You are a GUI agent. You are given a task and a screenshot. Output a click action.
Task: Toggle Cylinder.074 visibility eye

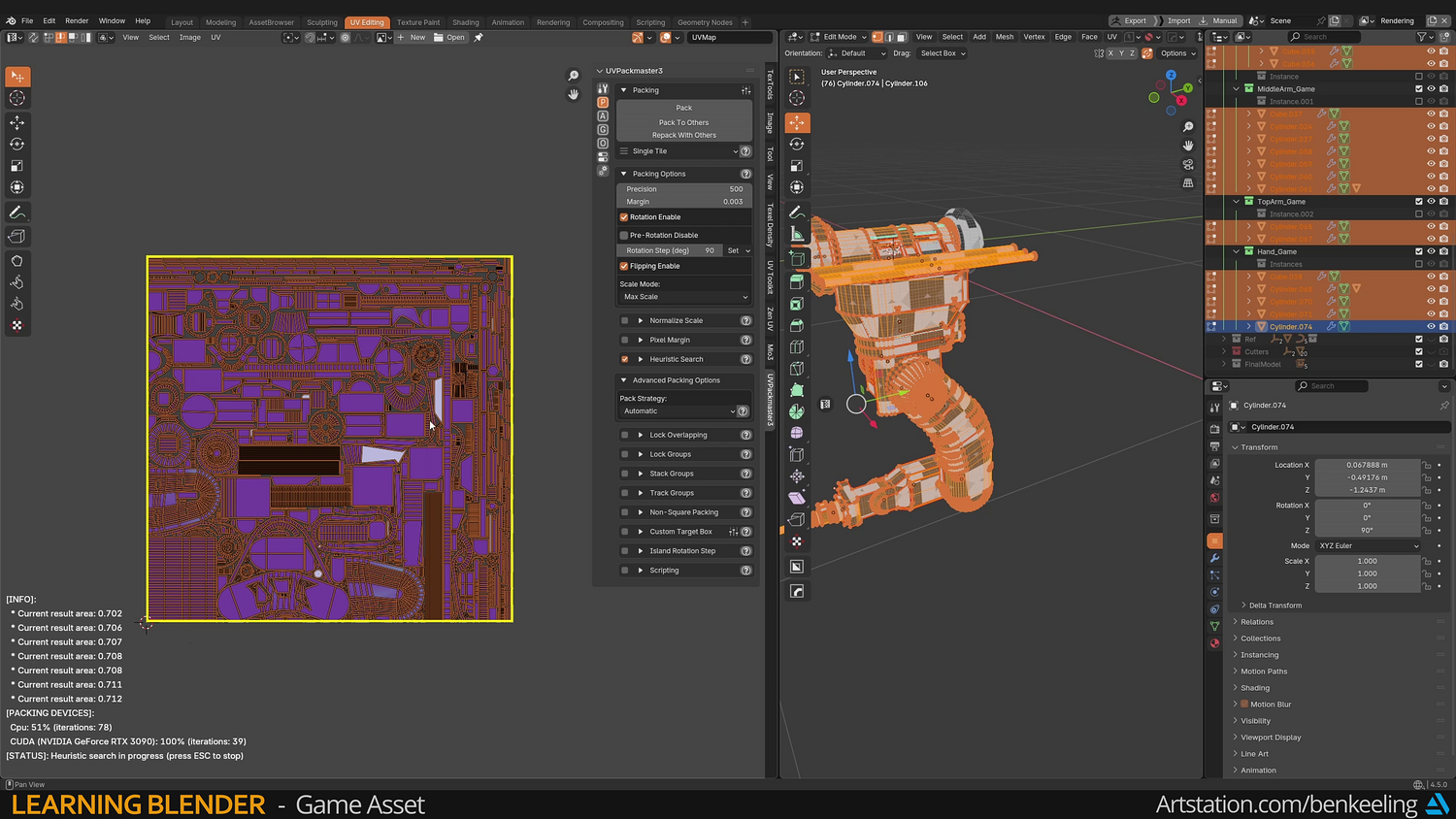point(1431,326)
